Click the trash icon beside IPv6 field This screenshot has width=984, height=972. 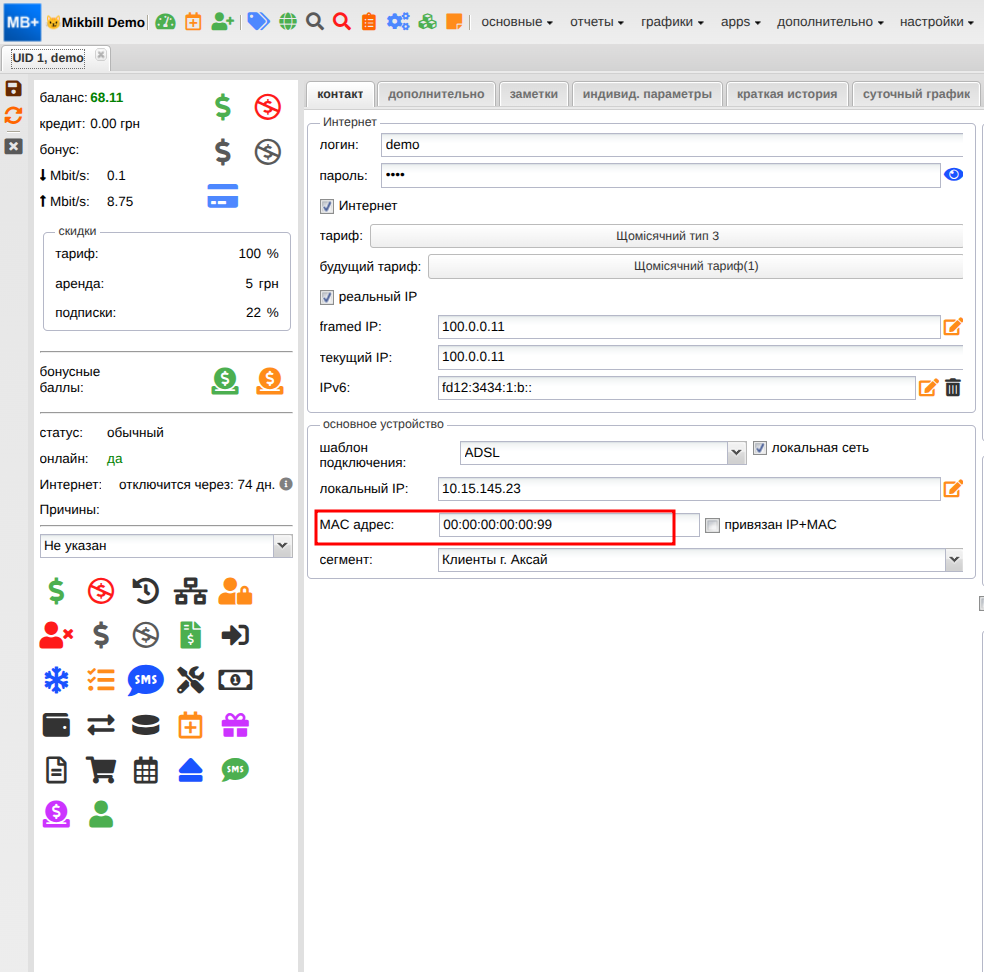click(x=953, y=388)
